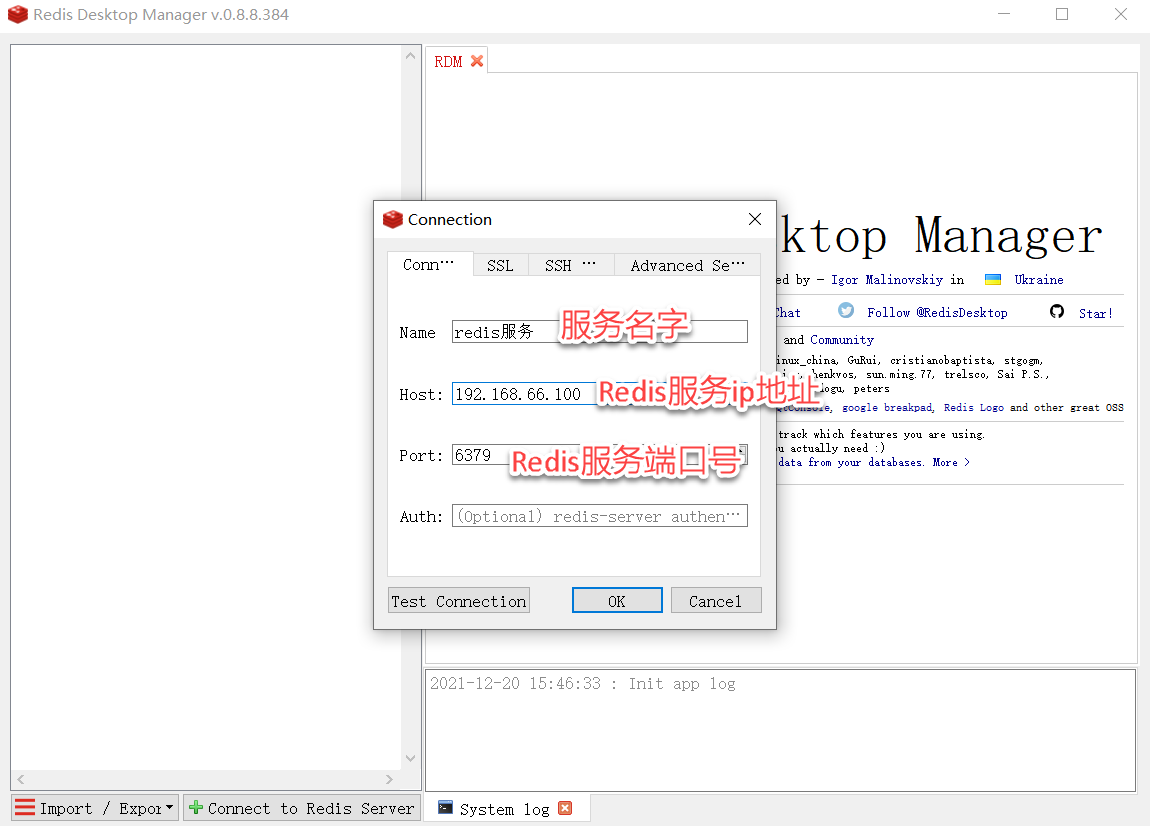Click the Connection dialog Redis icon
This screenshot has height=826, width=1150.
[x=393, y=219]
